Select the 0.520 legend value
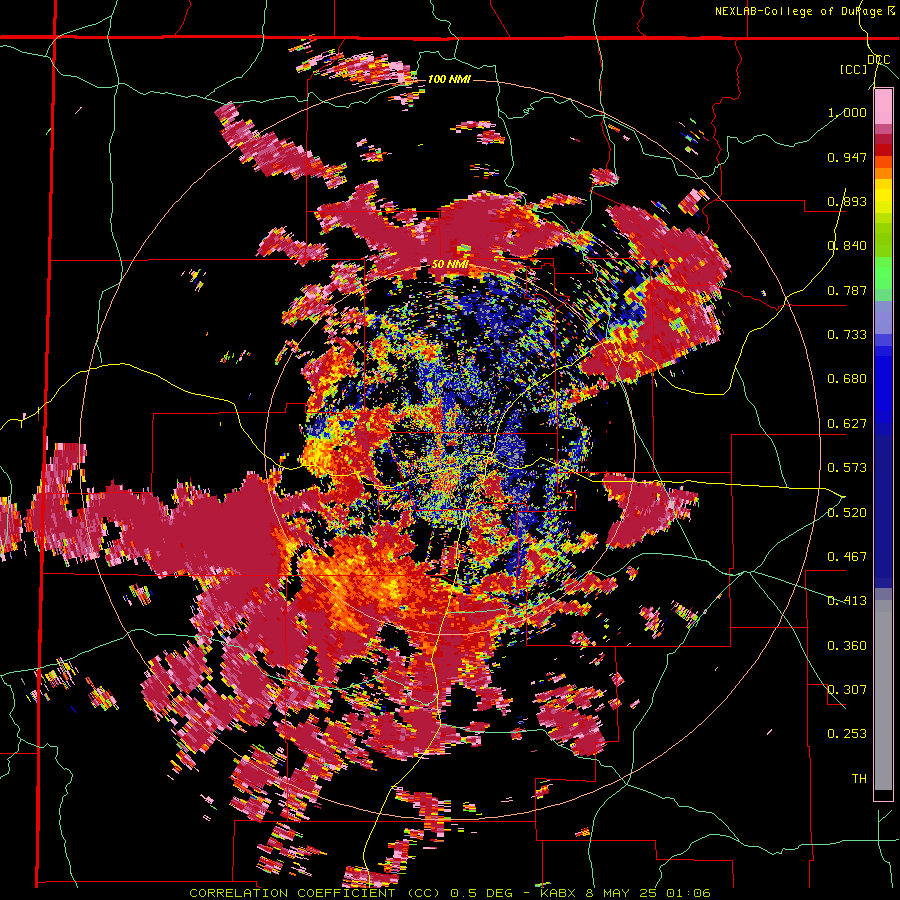Screen dimensions: 900x900 pos(847,512)
